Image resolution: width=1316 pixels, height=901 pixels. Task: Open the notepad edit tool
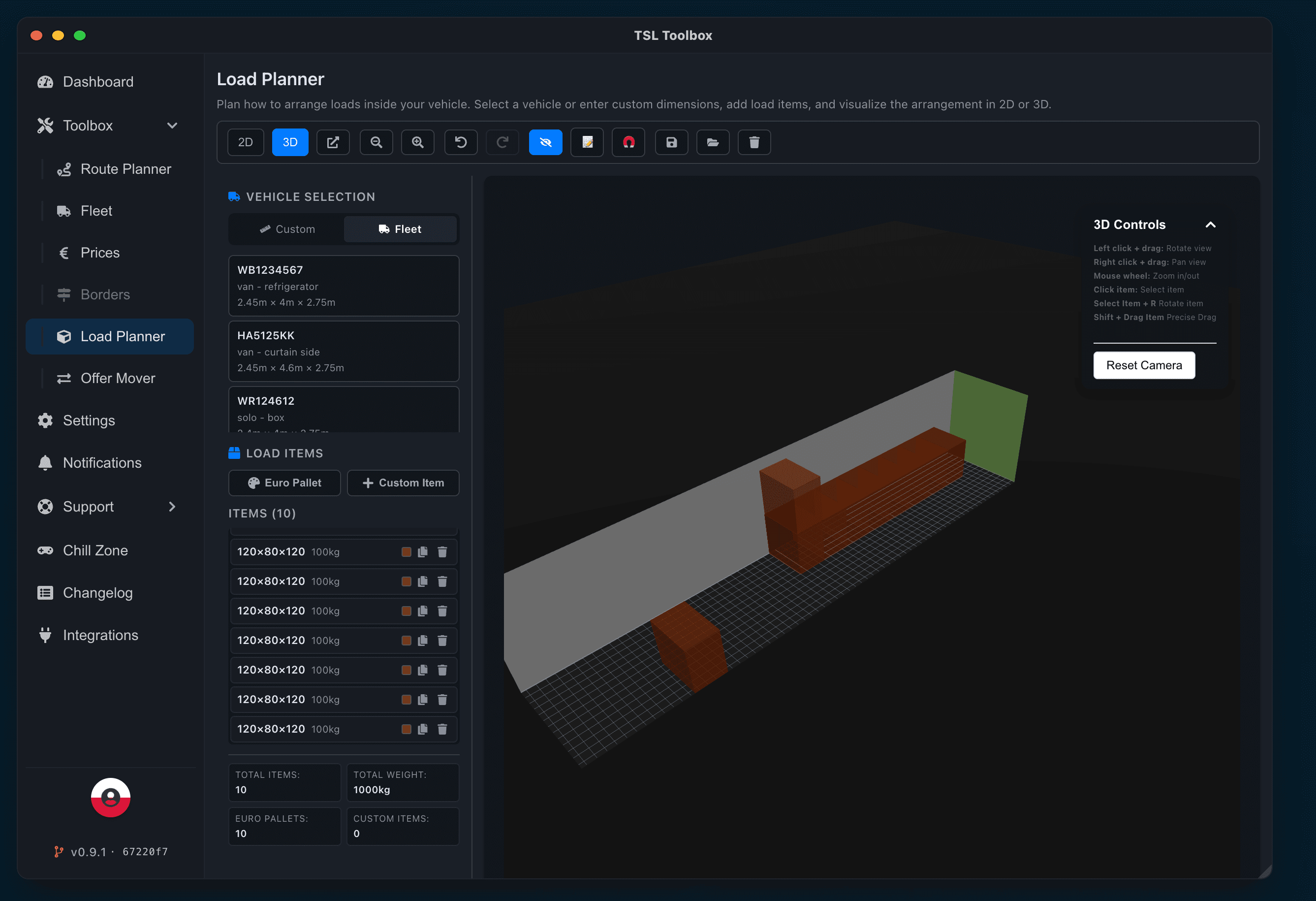pyautogui.click(x=587, y=142)
